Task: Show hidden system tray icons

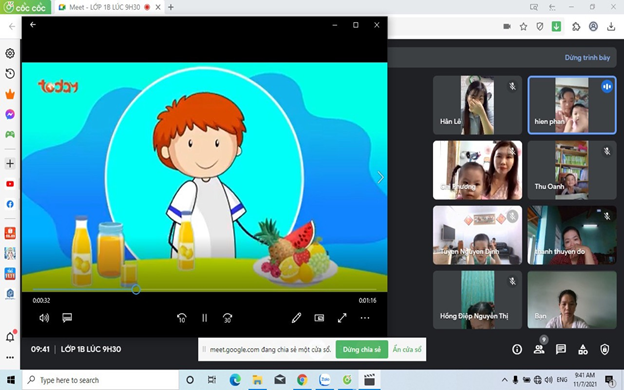Action: click(x=504, y=380)
